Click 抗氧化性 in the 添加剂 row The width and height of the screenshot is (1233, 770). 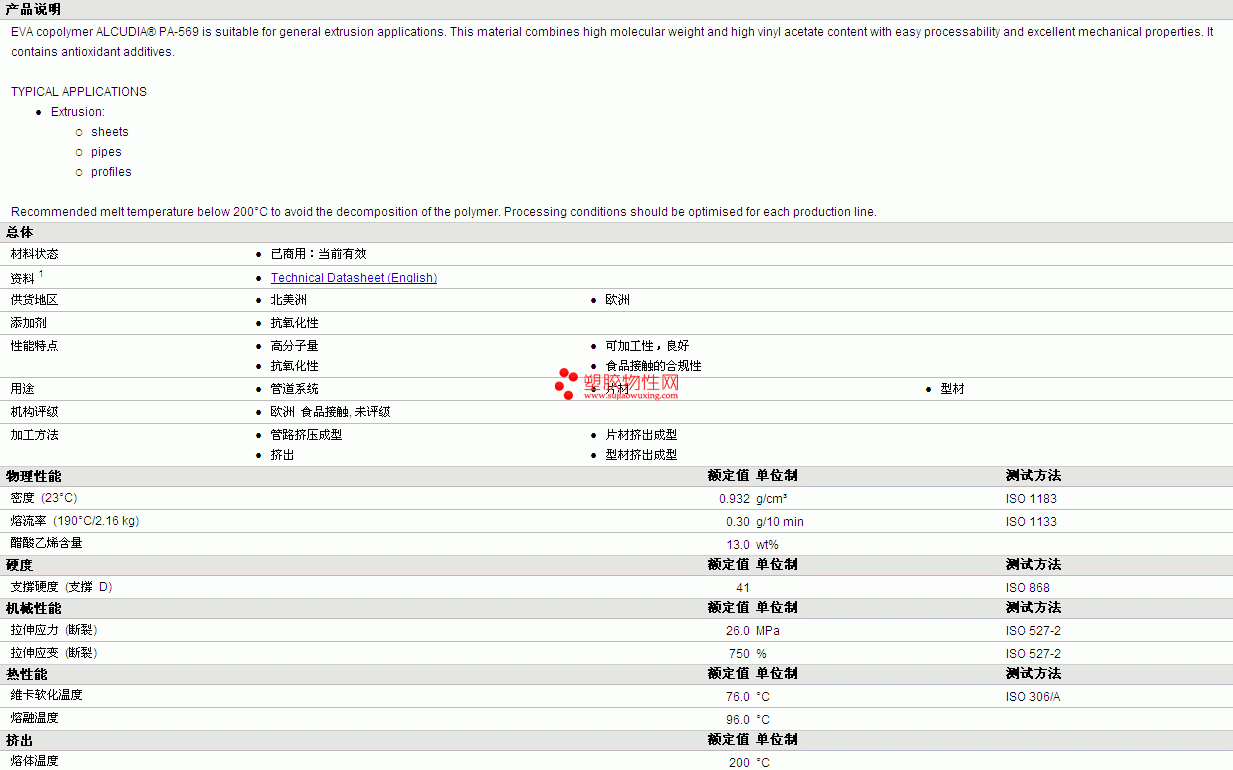click(295, 323)
